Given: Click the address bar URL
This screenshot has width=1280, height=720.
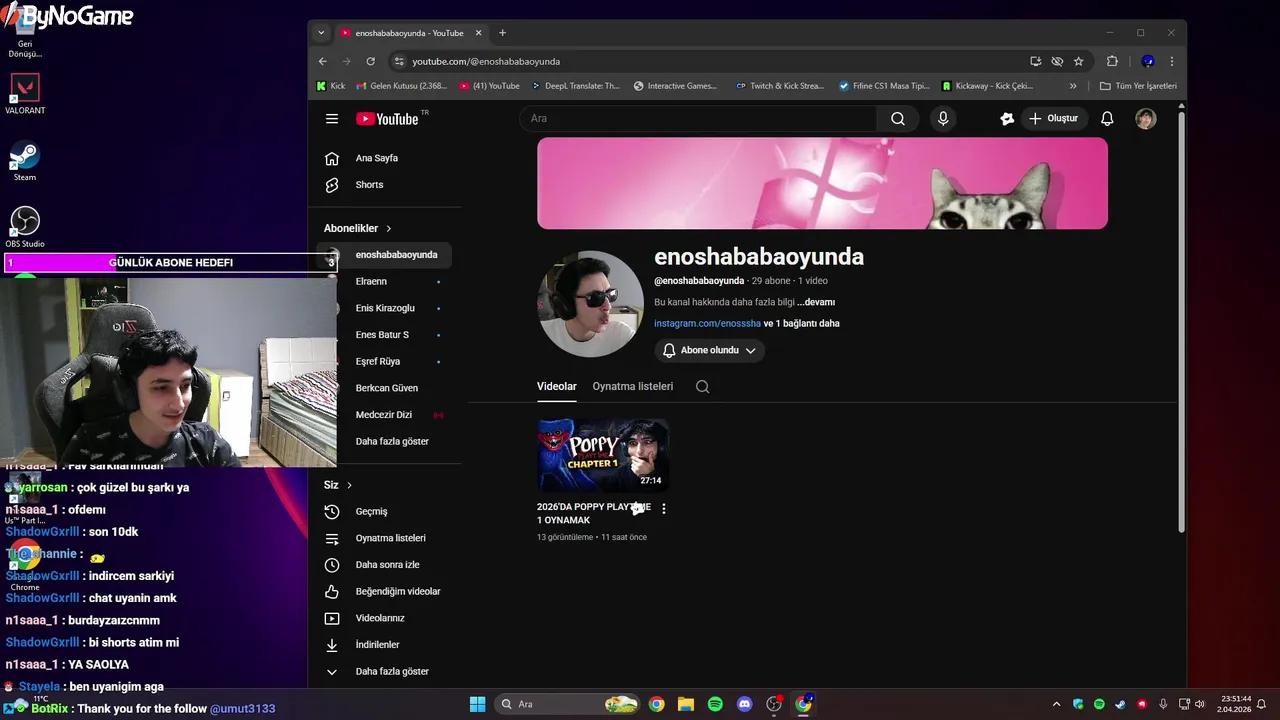Looking at the screenshot, I should click(x=486, y=61).
